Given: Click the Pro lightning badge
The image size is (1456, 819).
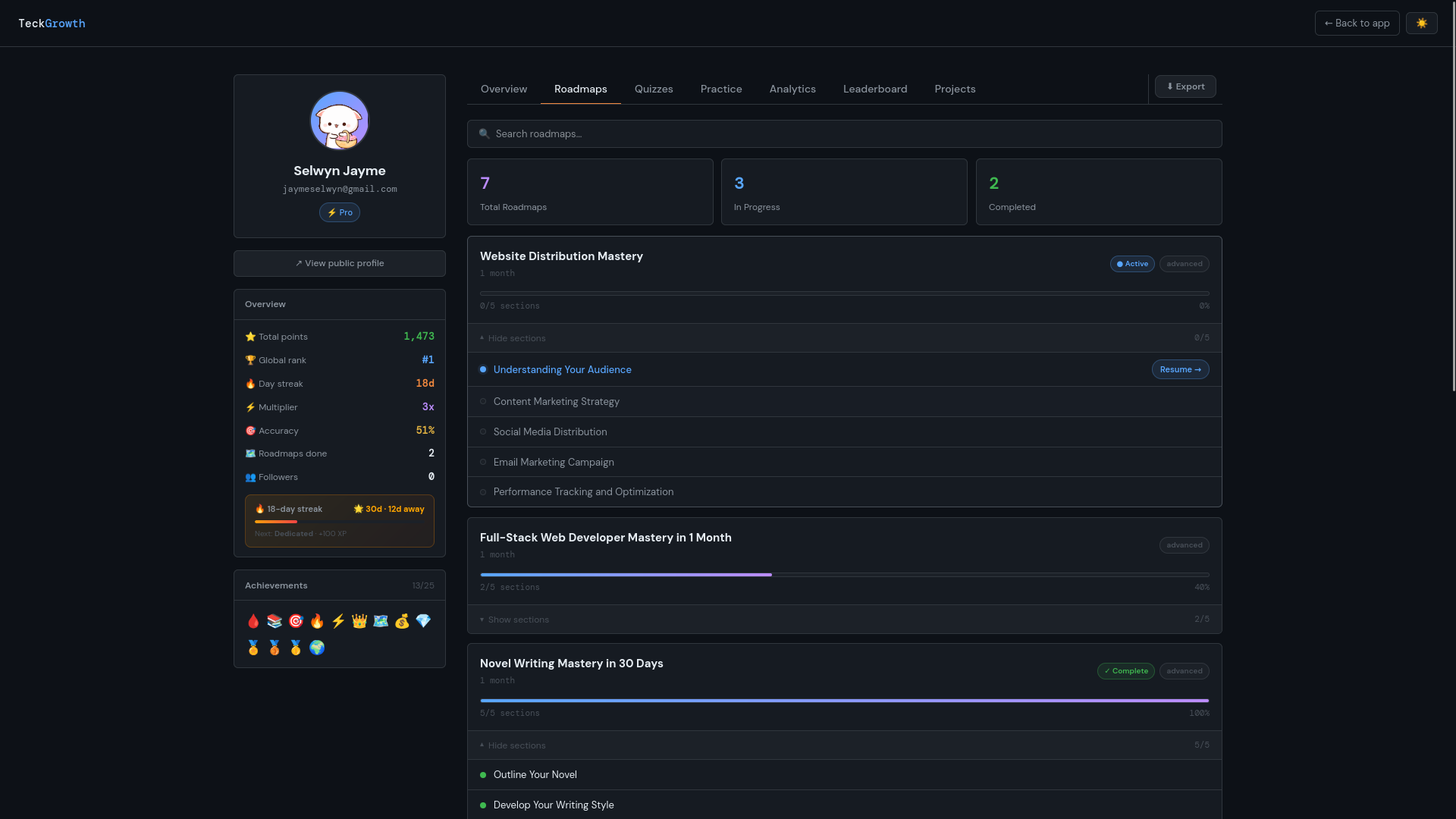Looking at the screenshot, I should point(340,212).
